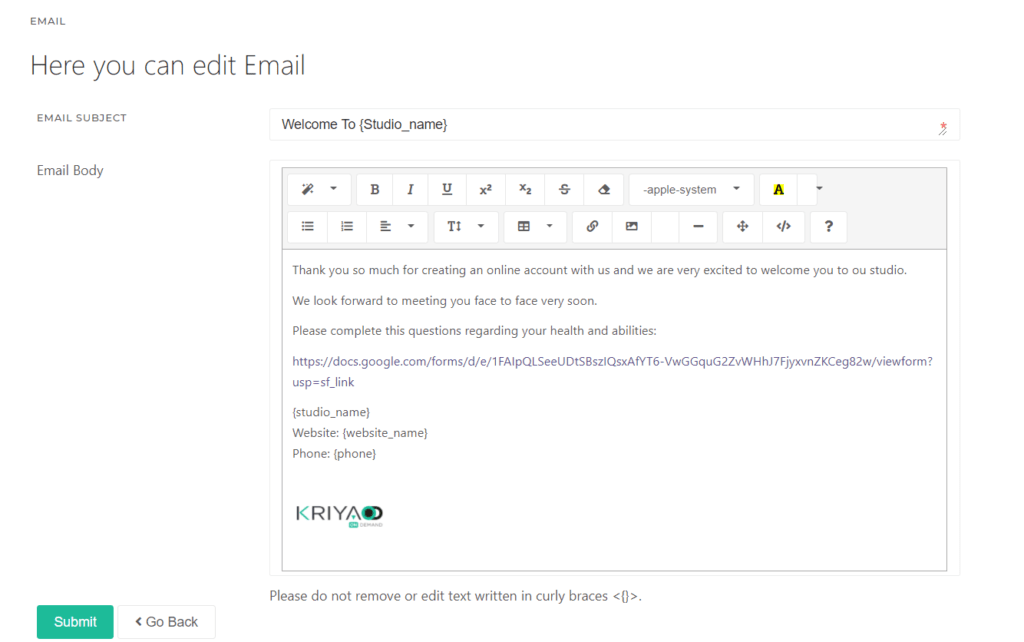Toggle underline formatting
Viewport: 1024px width, 642px height.
tap(447, 189)
